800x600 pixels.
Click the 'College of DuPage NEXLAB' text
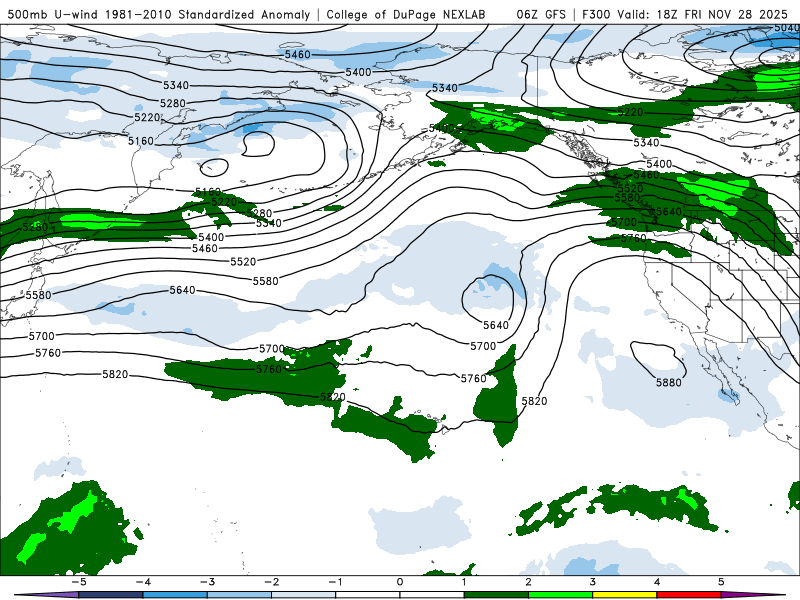click(x=406, y=14)
